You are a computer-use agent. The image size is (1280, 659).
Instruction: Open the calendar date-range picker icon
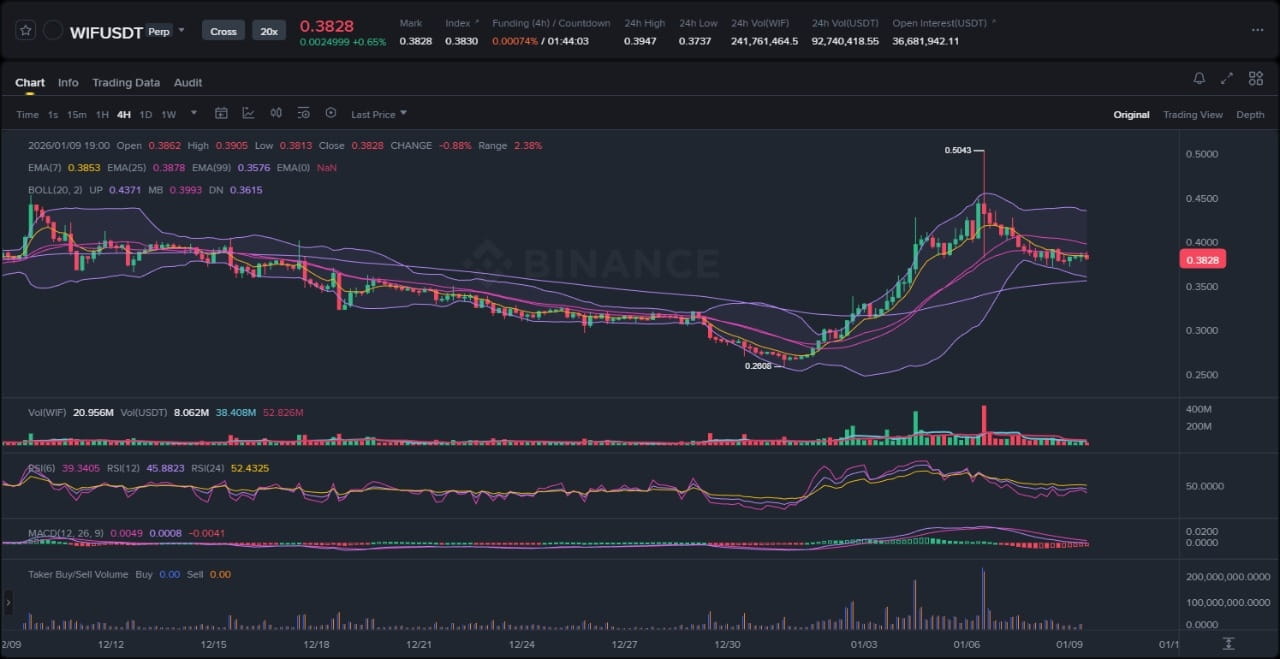(221, 113)
